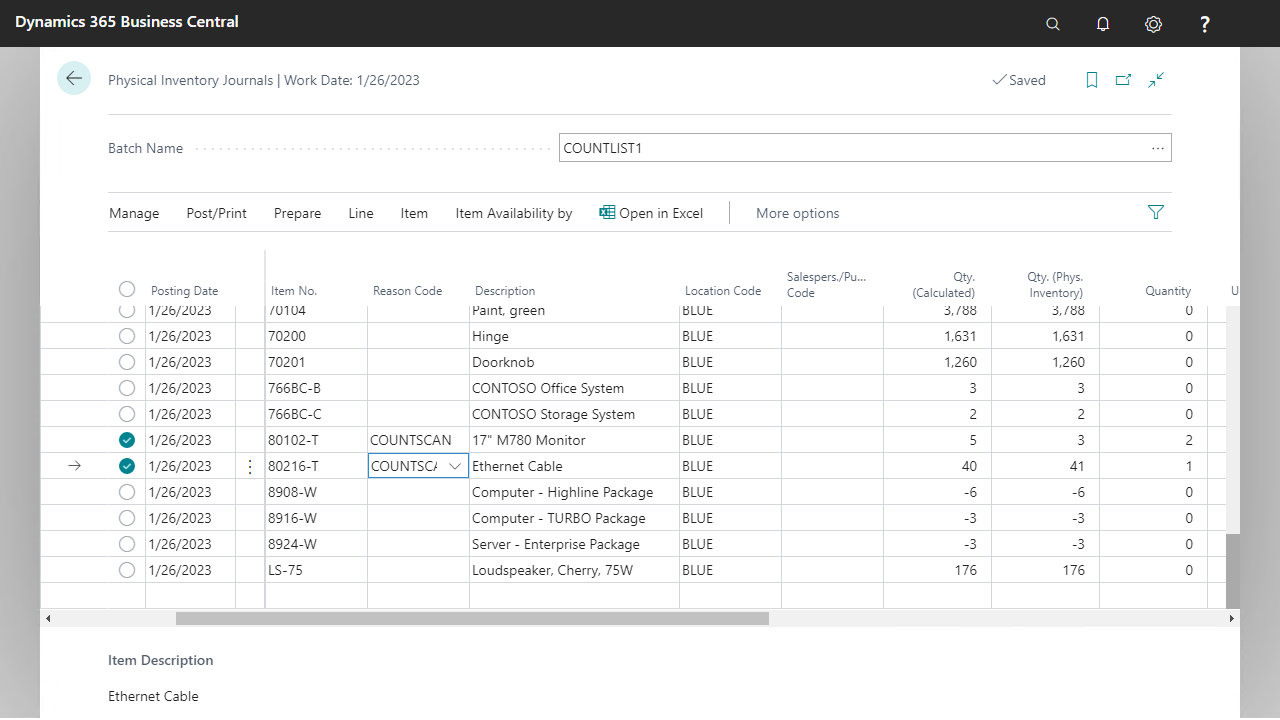Click the Dynamics 365 Business Central title

point(127,21)
